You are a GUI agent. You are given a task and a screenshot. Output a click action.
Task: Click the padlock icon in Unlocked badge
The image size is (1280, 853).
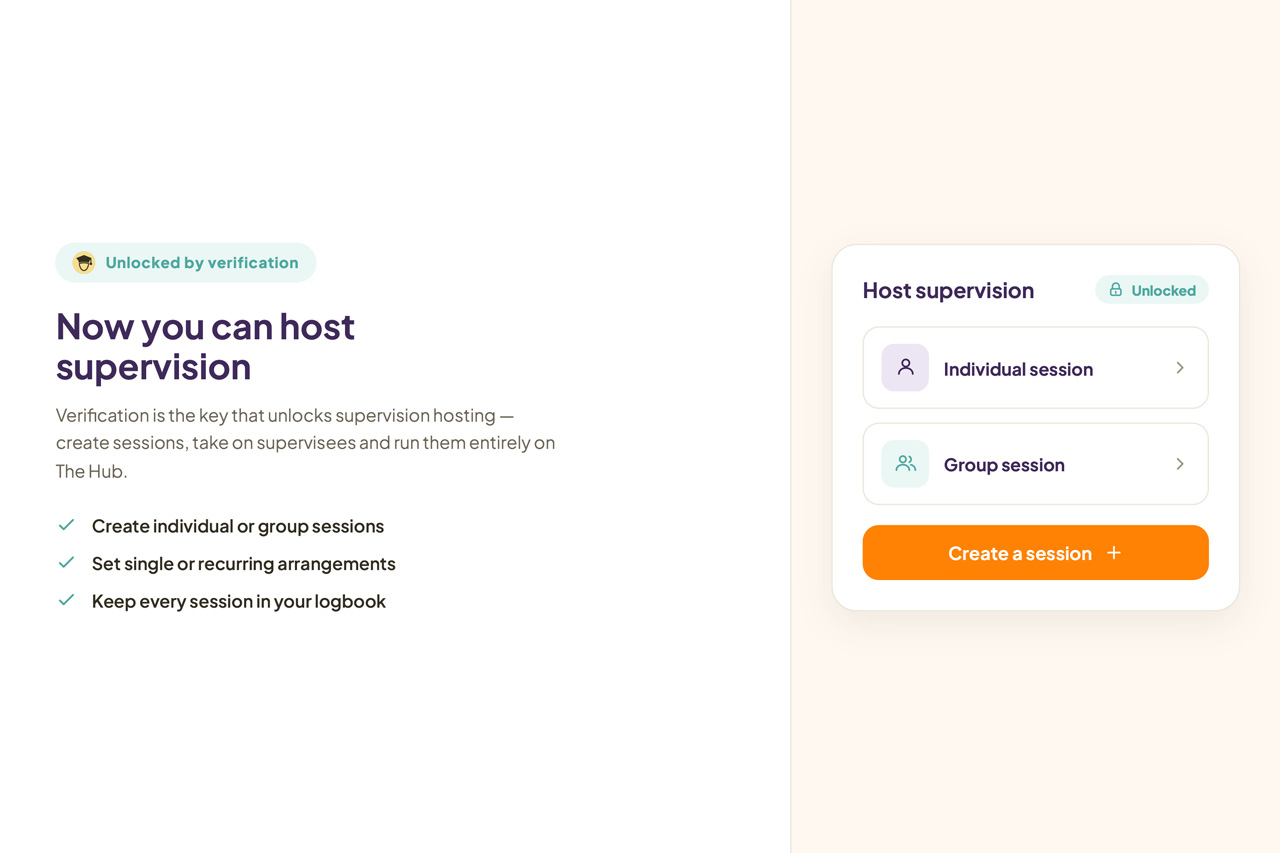tap(1116, 290)
